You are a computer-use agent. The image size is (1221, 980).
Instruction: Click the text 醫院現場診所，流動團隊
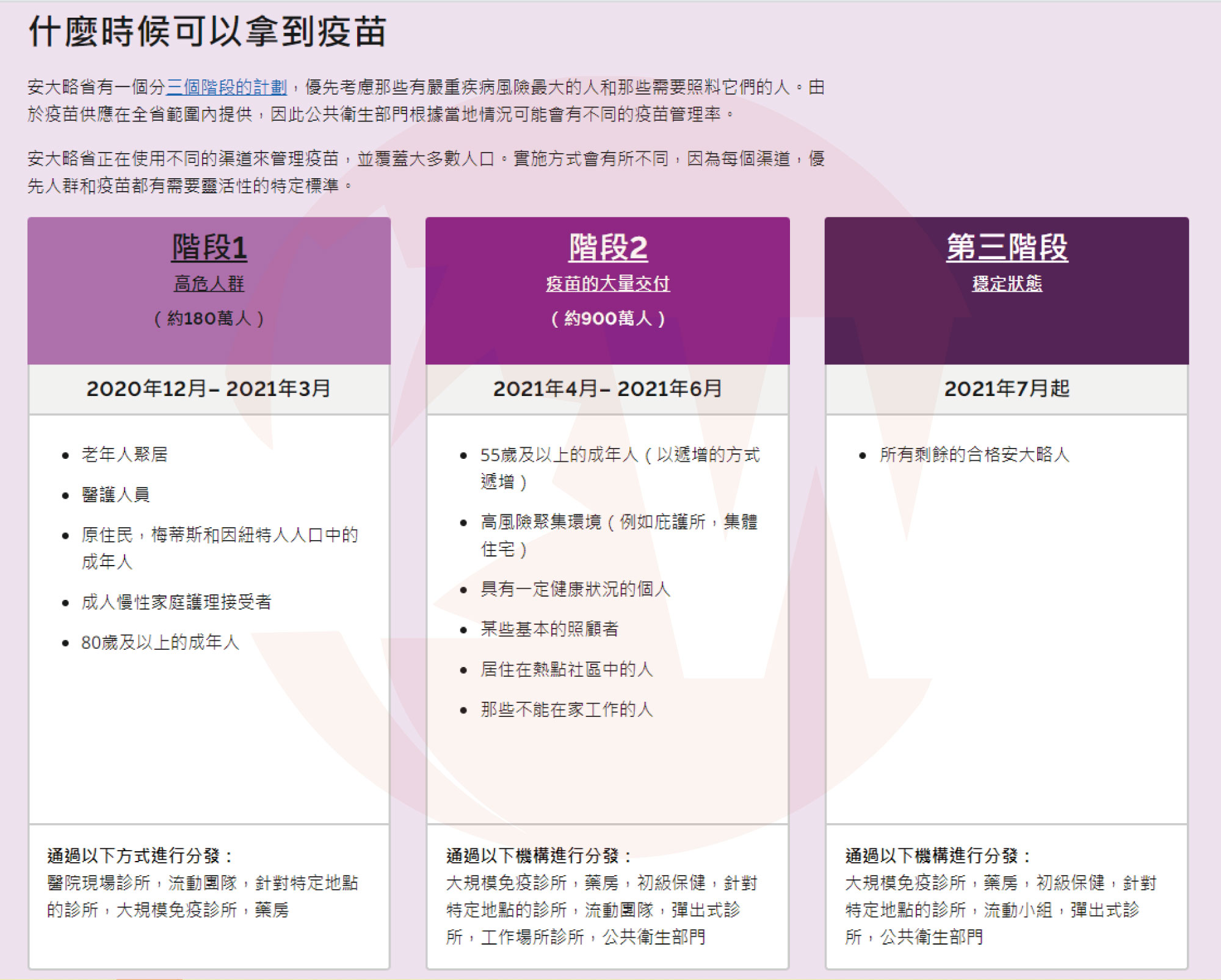click(142, 882)
